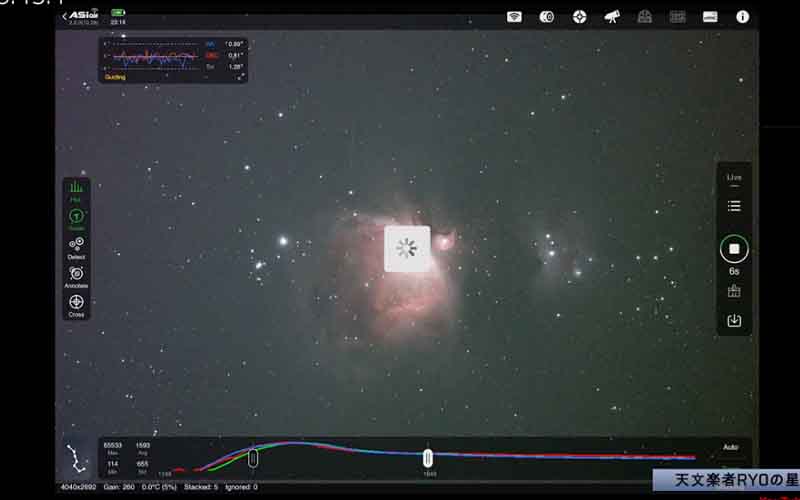Click the Annotate tool

pyautogui.click(x=77, y=276)
